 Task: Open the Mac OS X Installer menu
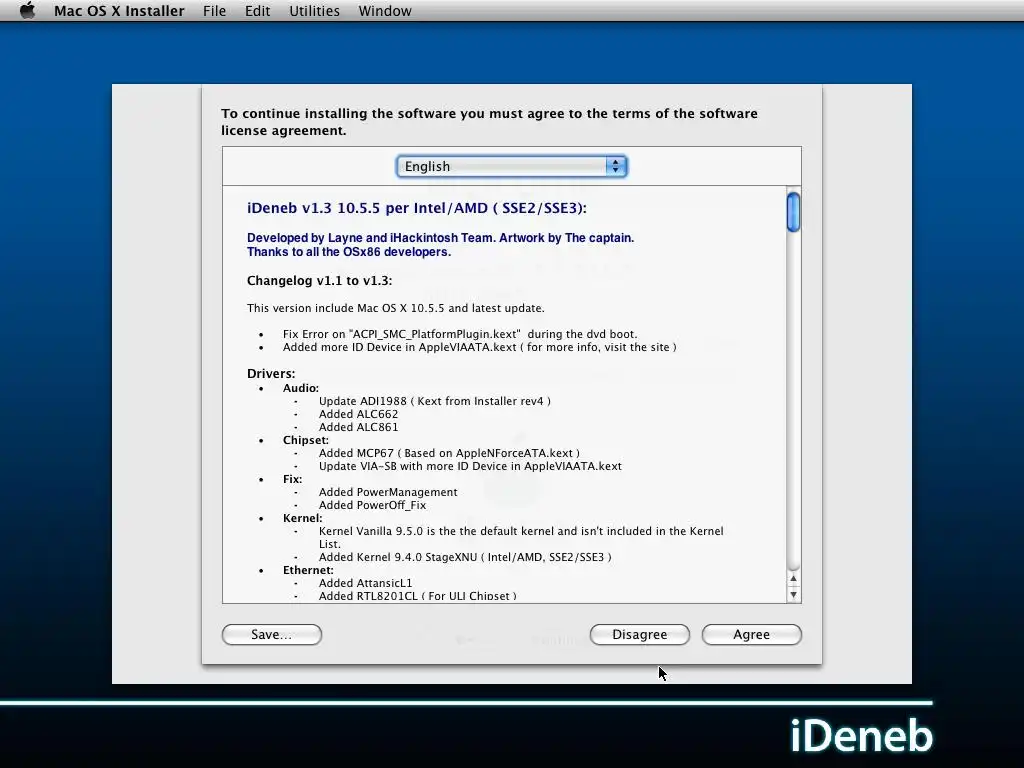[x=119, y=11]
